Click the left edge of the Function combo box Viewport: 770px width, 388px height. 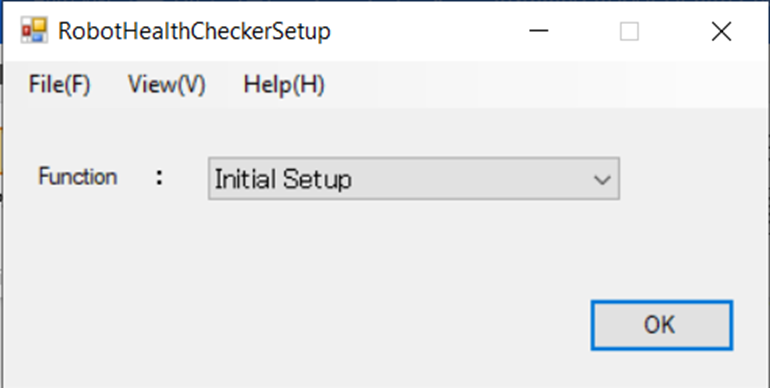coord(210,179)
